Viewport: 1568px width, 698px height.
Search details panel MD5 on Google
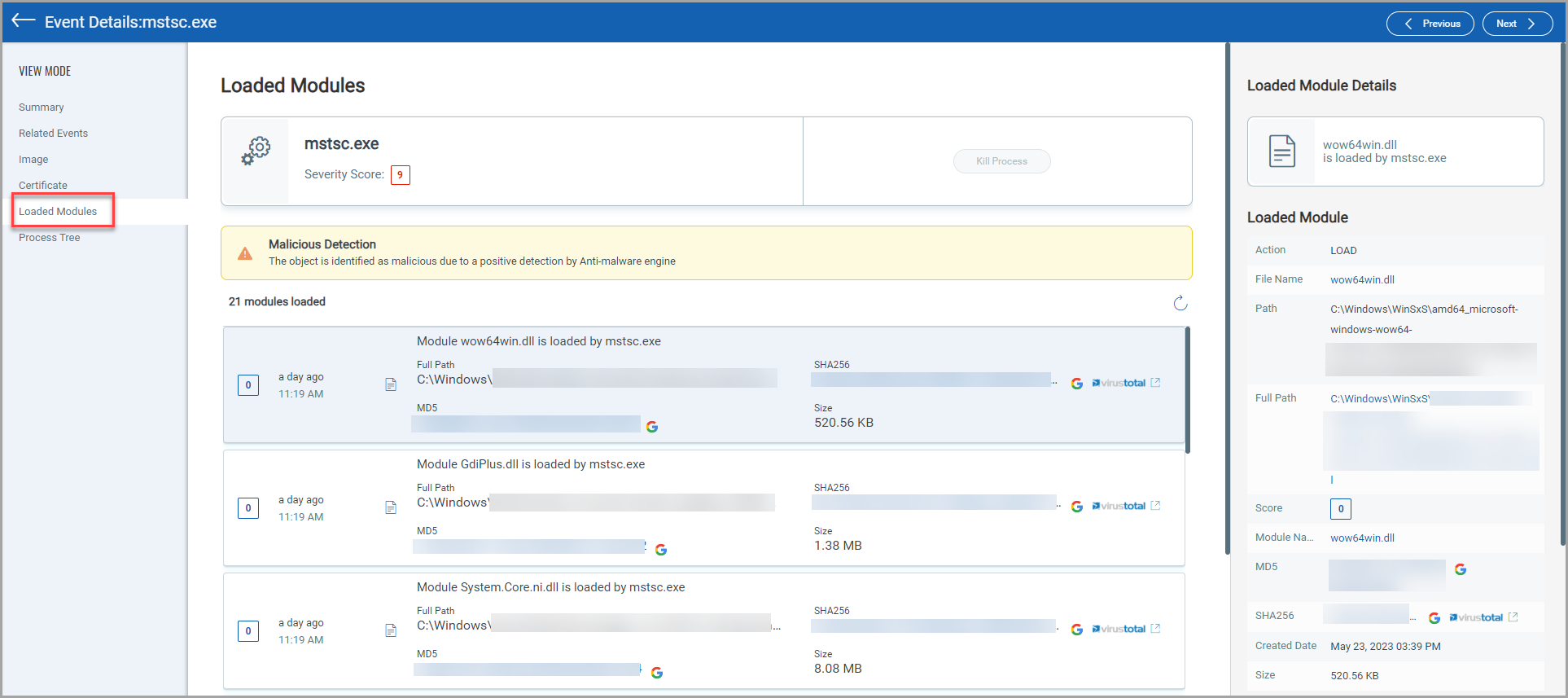pyautogui.click(x=1461, y=569)
